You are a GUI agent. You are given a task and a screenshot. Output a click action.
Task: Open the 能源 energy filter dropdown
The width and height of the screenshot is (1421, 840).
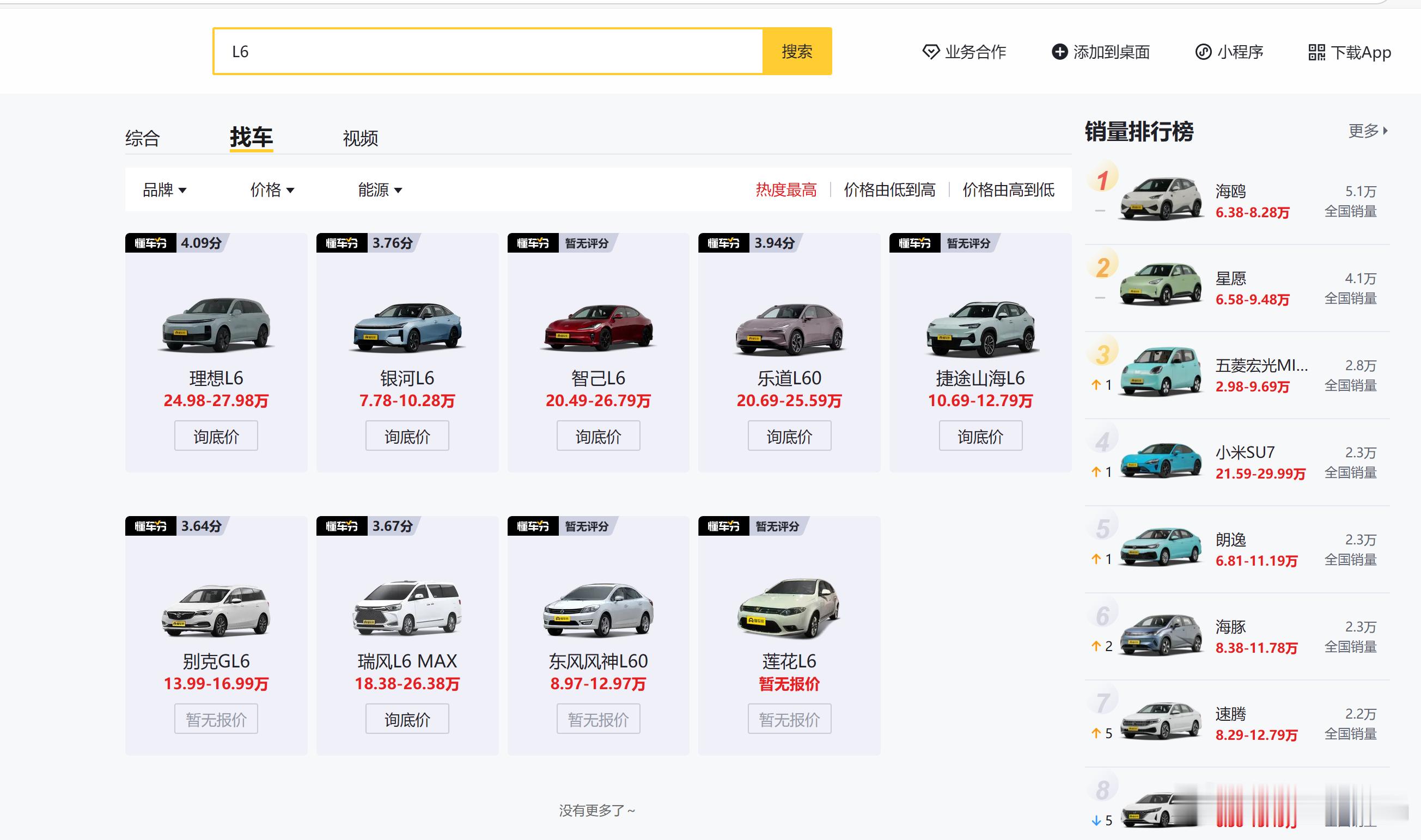click(x=380, y=189)
